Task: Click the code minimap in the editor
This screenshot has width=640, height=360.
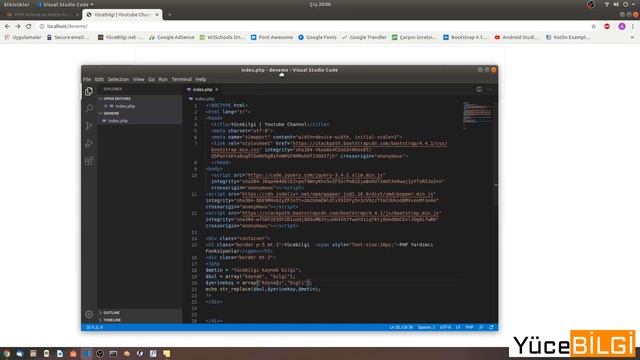Action: [477, 115]
